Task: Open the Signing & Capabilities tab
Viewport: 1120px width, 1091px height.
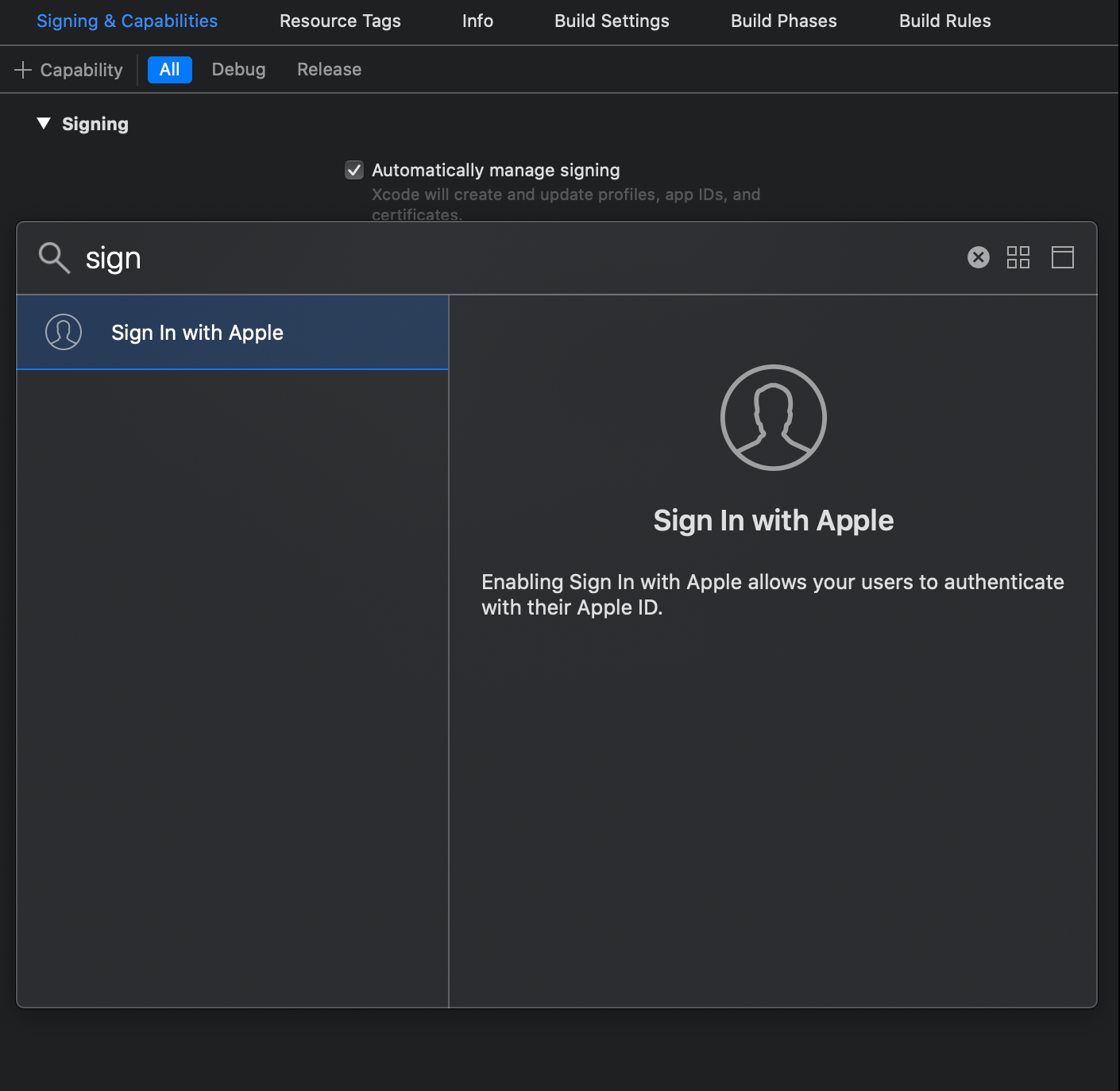Action: tap(127, 21)
